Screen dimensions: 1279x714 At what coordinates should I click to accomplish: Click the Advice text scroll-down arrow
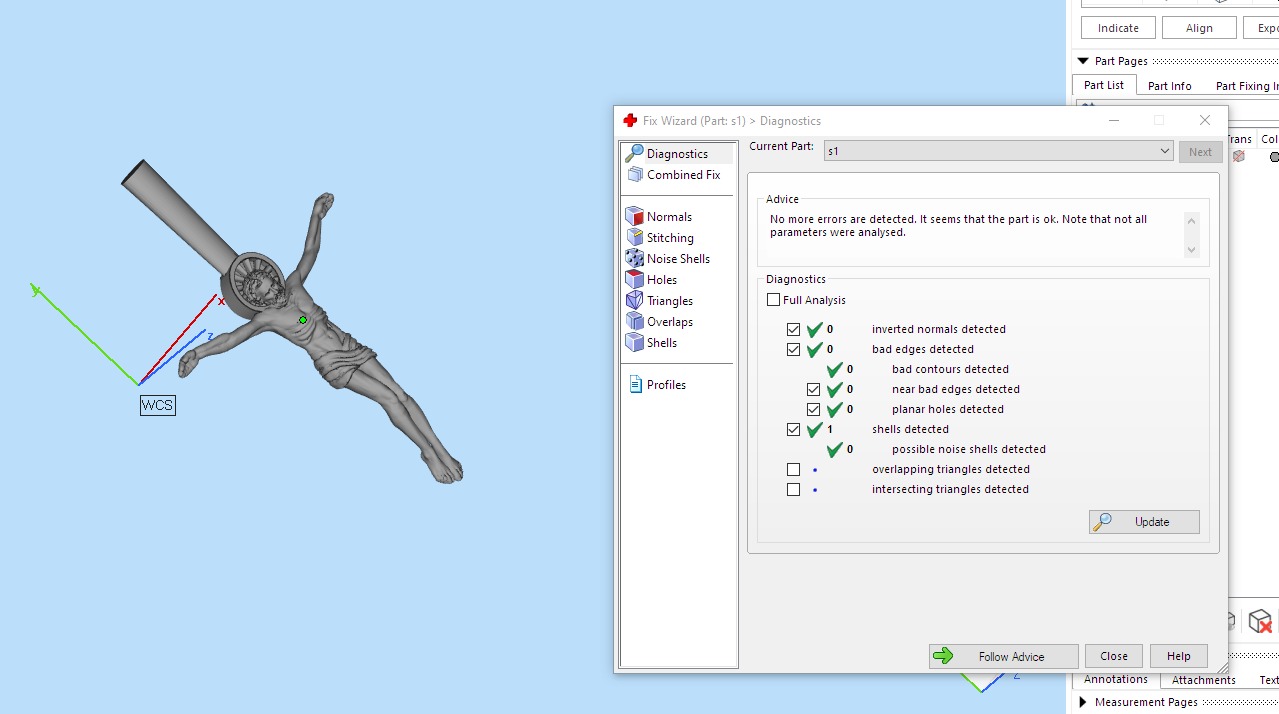point(1191,249)
